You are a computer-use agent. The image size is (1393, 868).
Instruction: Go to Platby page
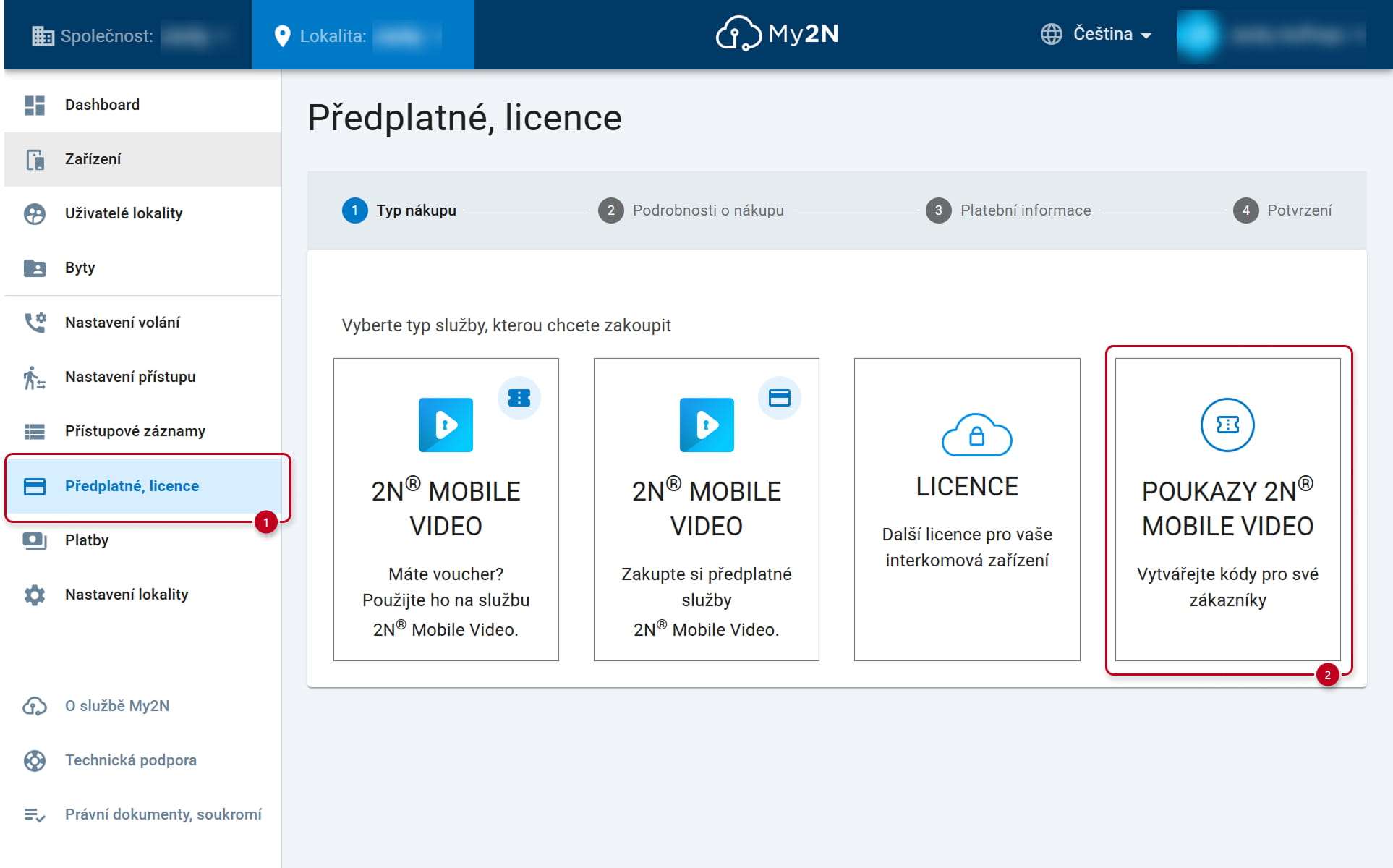pos(142,540)
